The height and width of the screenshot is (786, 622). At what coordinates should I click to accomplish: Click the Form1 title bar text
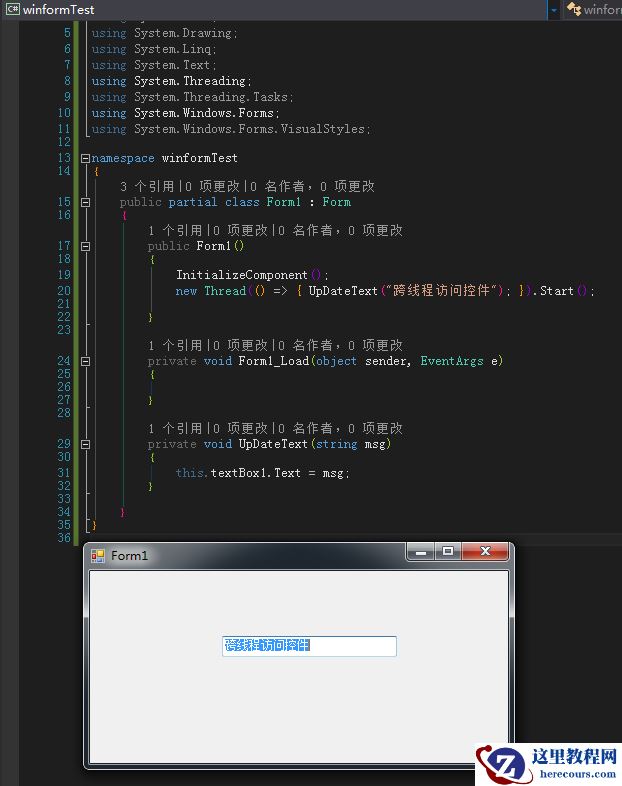[x=129, y=556]
